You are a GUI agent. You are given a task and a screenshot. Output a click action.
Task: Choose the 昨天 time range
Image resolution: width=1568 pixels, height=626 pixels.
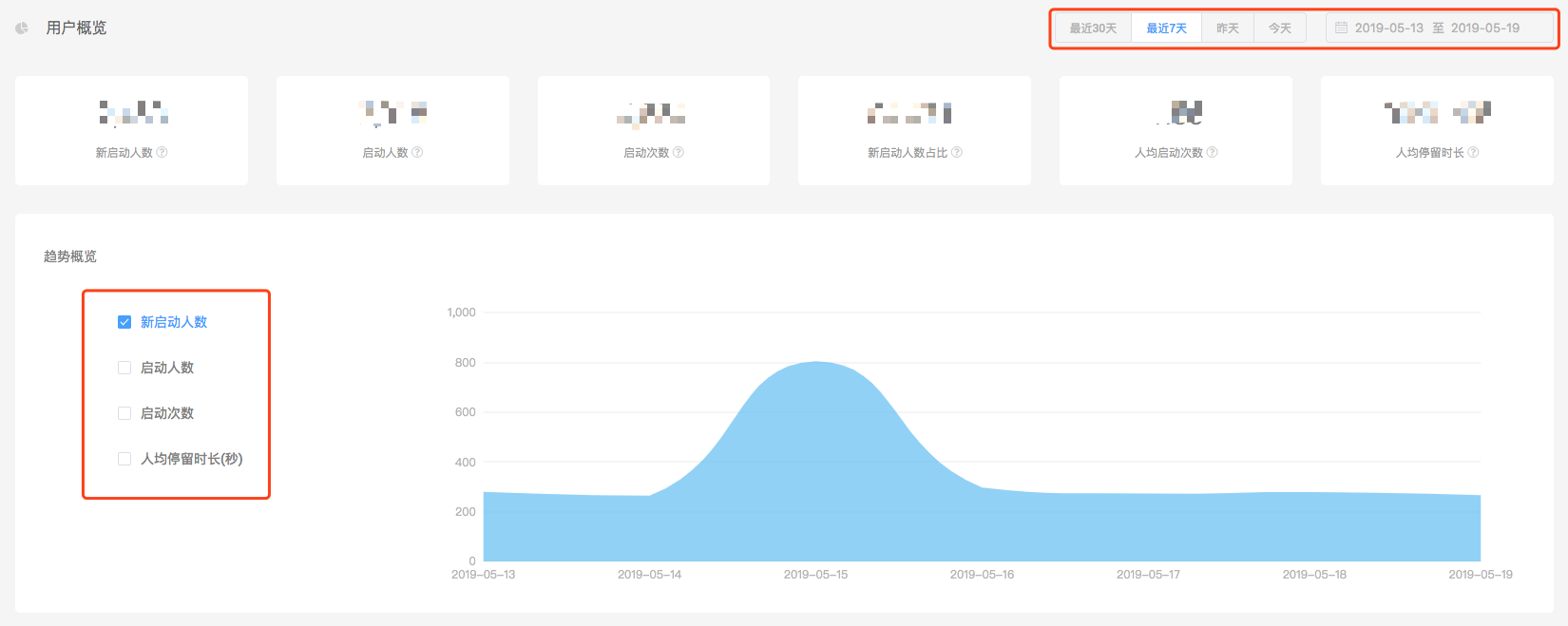click(x=1228, y=28)
